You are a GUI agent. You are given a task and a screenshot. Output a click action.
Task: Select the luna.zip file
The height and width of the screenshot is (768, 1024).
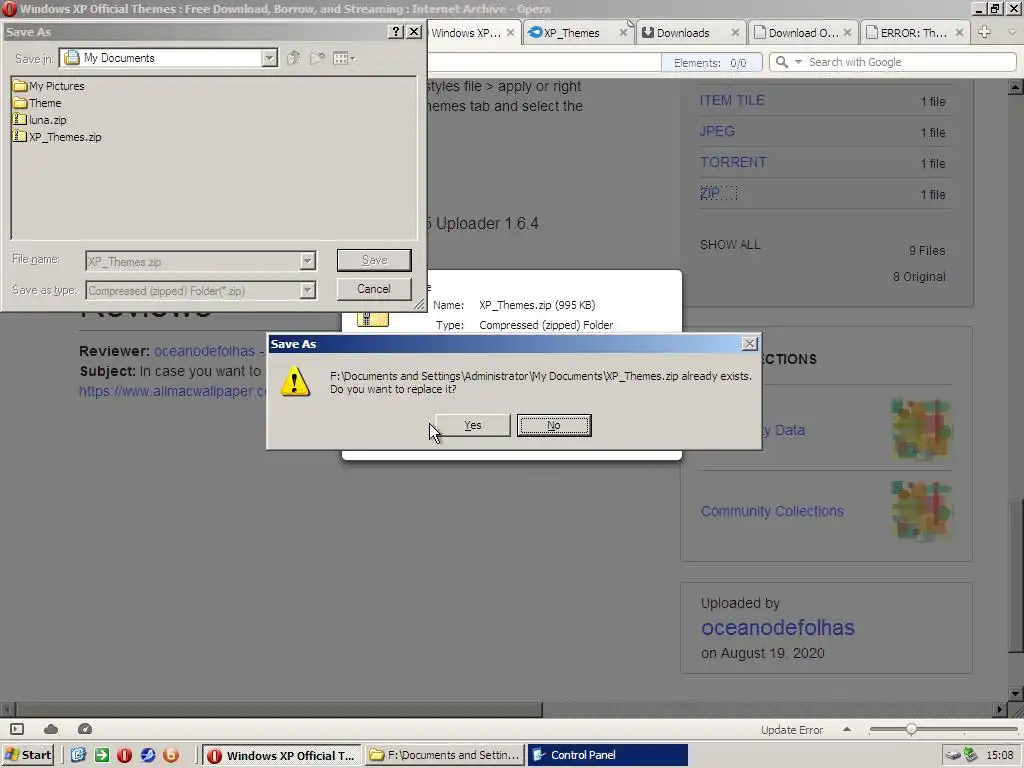(x=40, y=120)
